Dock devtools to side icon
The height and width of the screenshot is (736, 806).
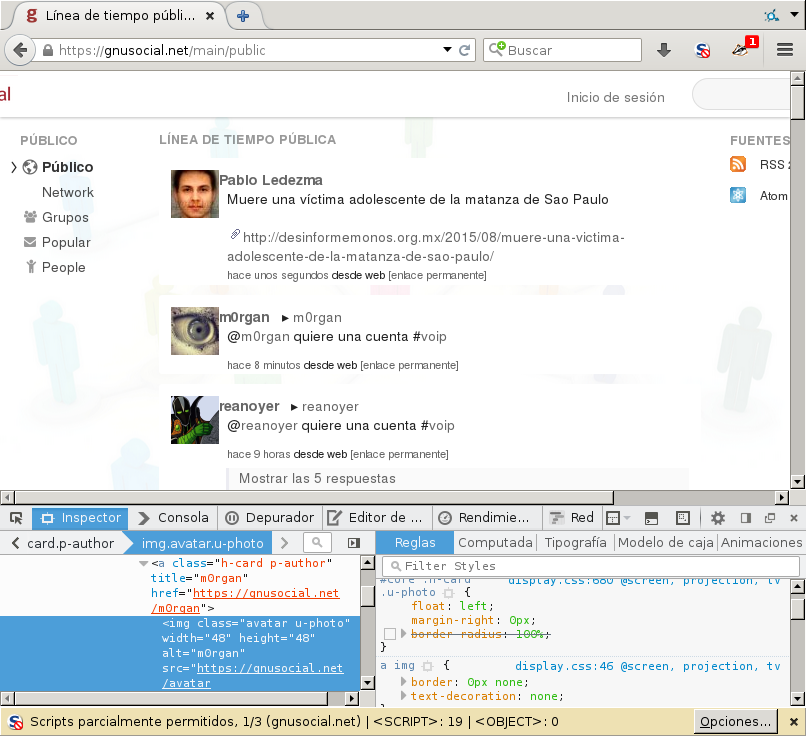coord(745,518)
